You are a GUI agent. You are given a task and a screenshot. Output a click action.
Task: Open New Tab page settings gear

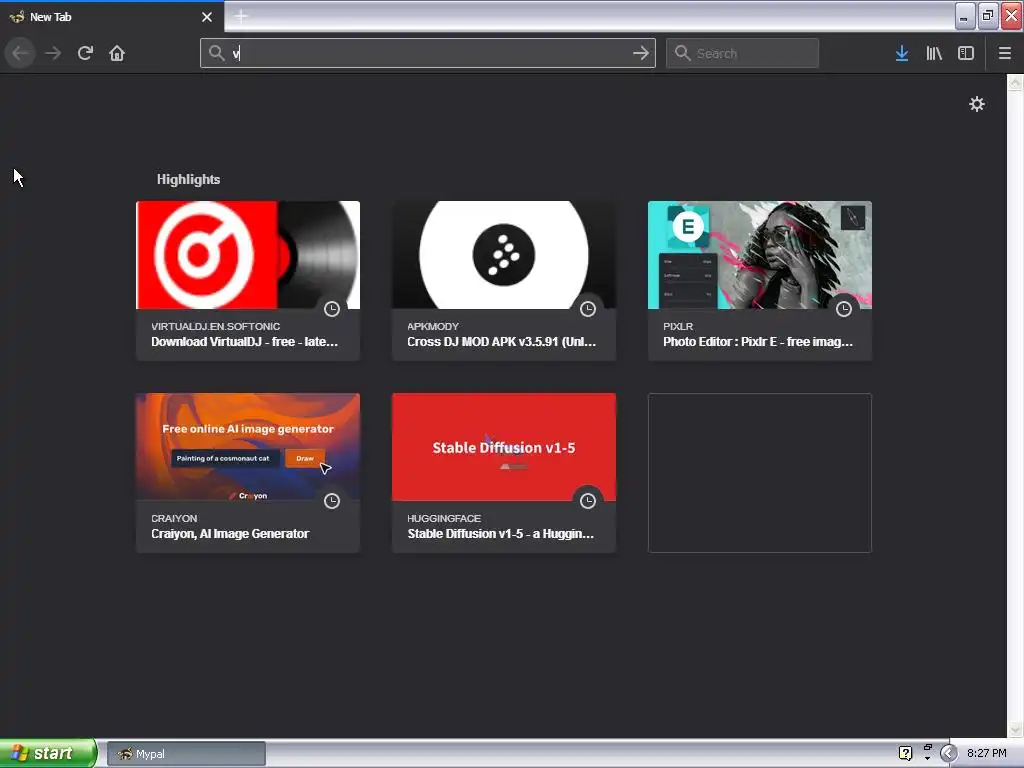[x=976, y=104]
